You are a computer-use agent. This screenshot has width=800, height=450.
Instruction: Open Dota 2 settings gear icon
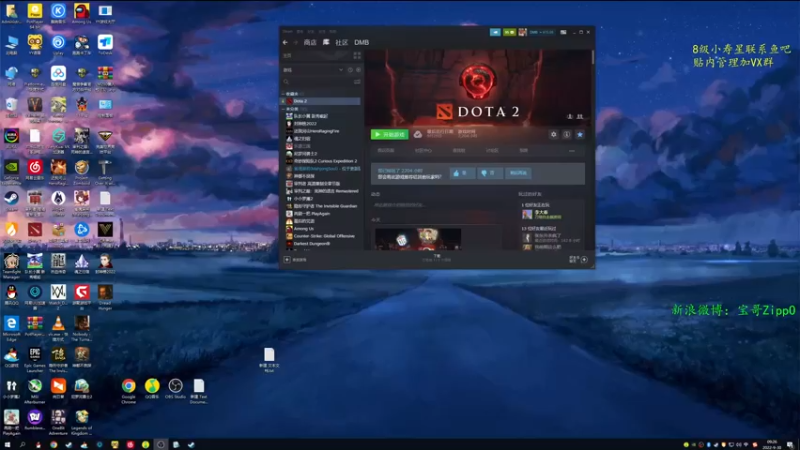tap(554, 135)
